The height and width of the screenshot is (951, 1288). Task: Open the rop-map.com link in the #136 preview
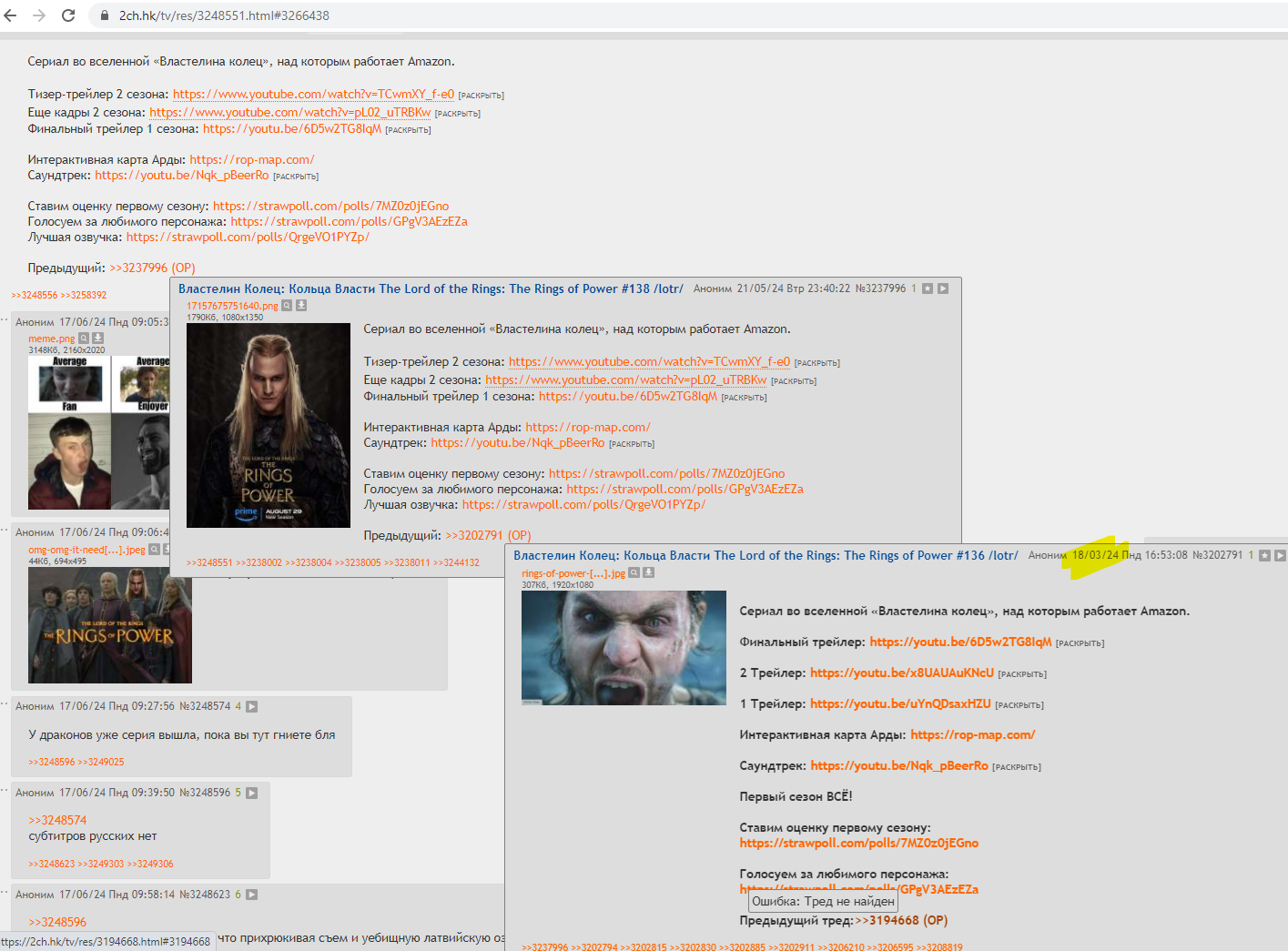point(973,734)
